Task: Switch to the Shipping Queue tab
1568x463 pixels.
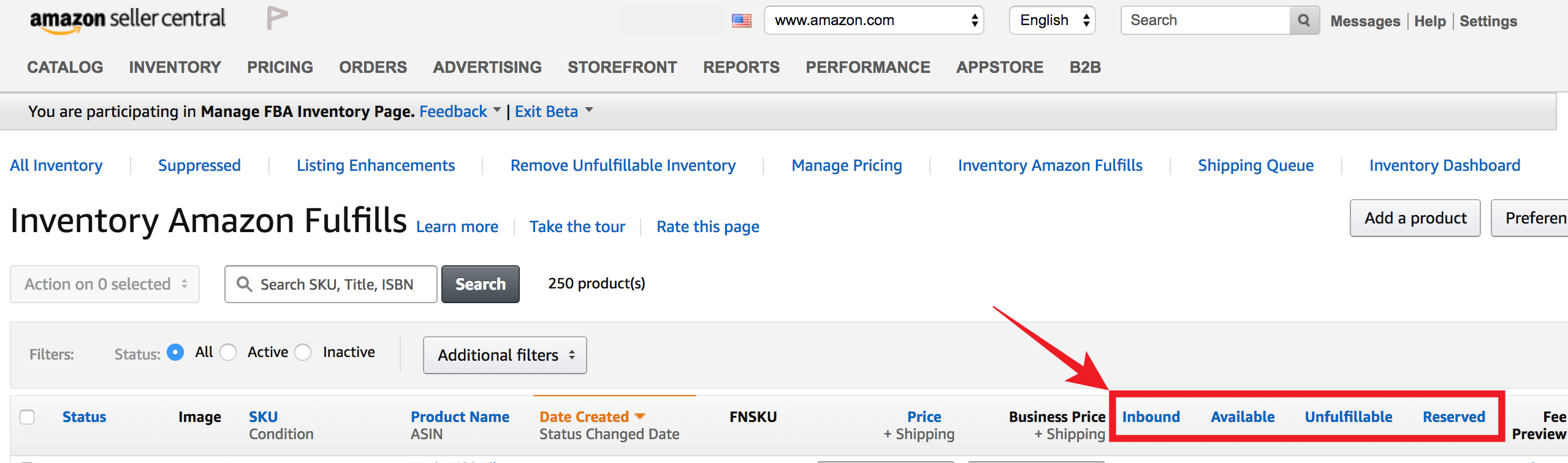Action: click(x=1255, y=165)
